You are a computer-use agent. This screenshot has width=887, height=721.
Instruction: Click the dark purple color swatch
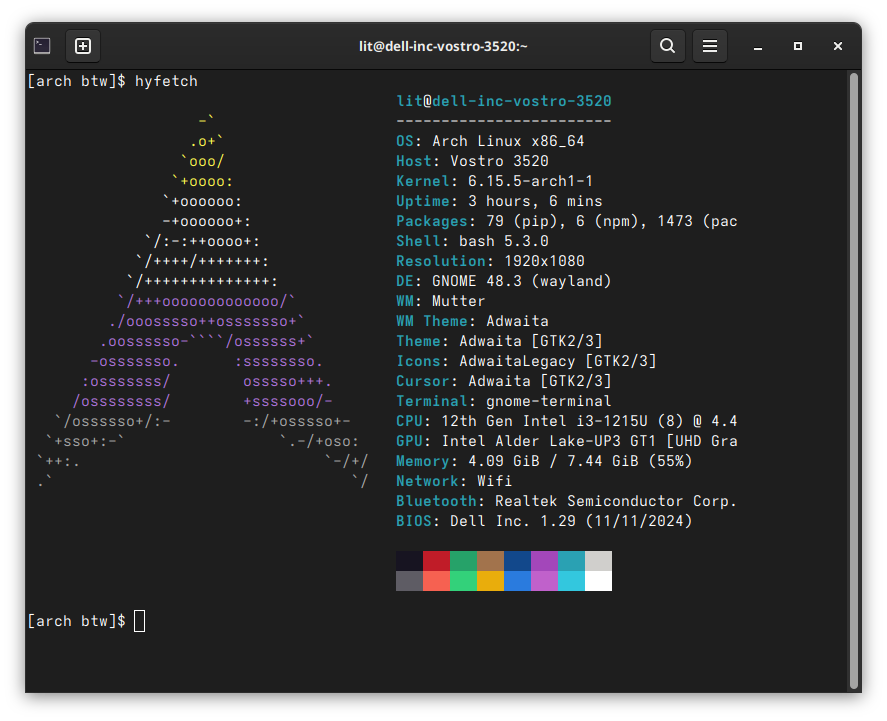545,561
